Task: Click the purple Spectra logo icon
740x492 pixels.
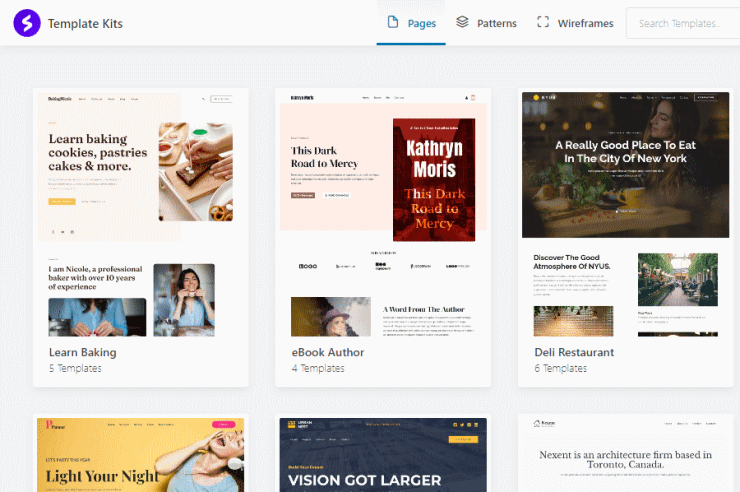Action: click(27, 23)
